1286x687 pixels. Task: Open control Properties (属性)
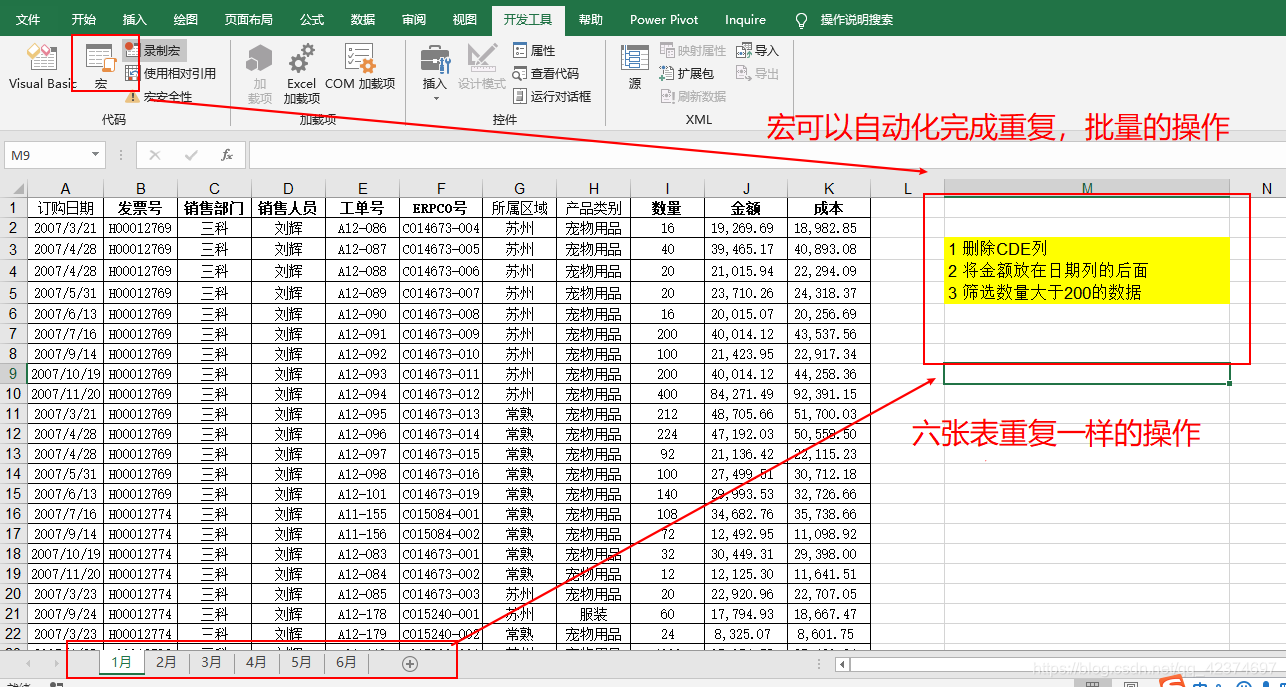[x=534, y=50]
